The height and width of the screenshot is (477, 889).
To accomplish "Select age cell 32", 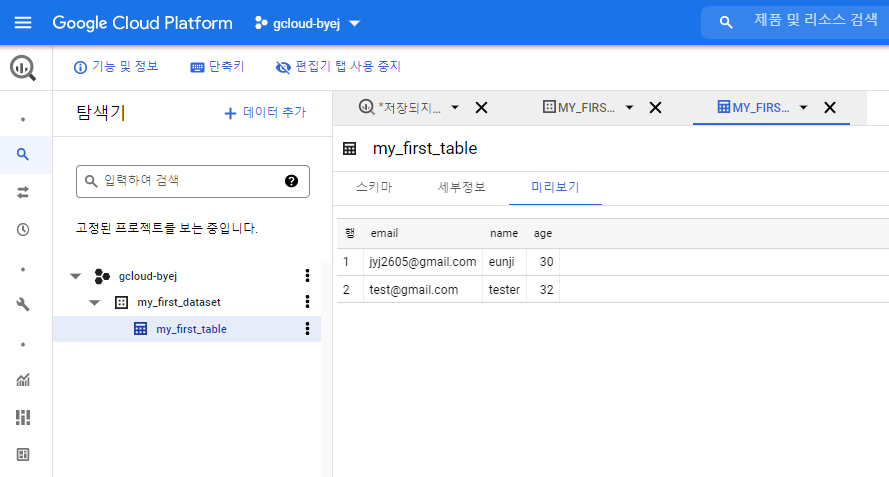I will coord(543,289).
